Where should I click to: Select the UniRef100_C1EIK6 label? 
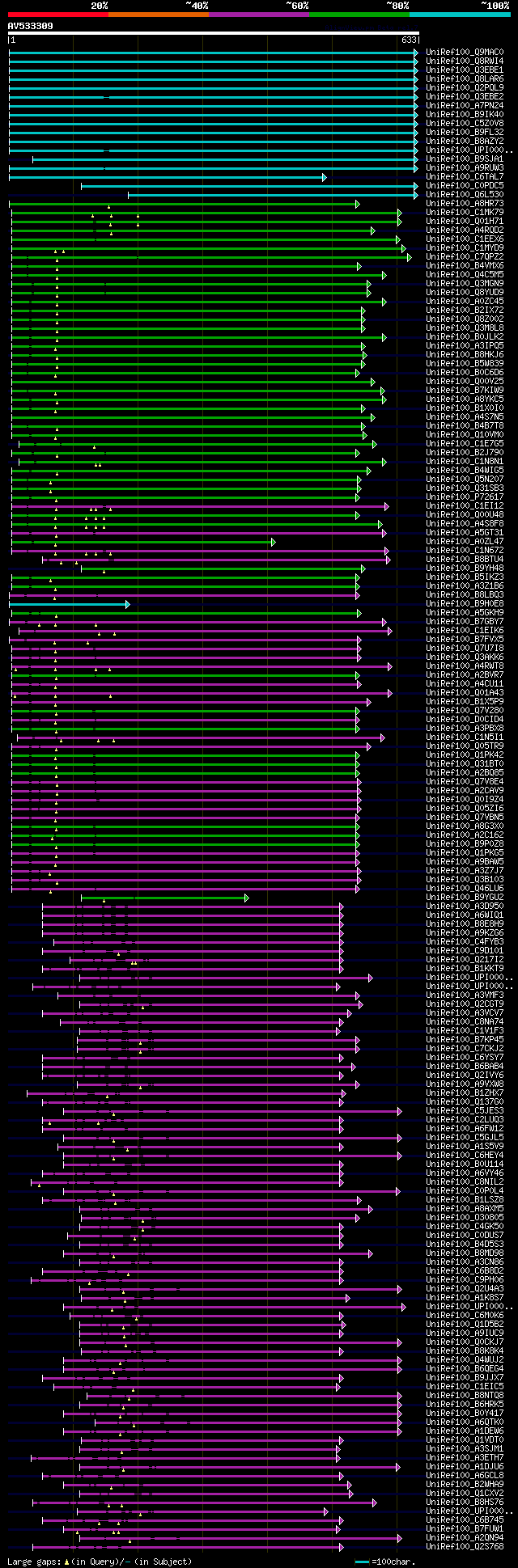[465, 631]
